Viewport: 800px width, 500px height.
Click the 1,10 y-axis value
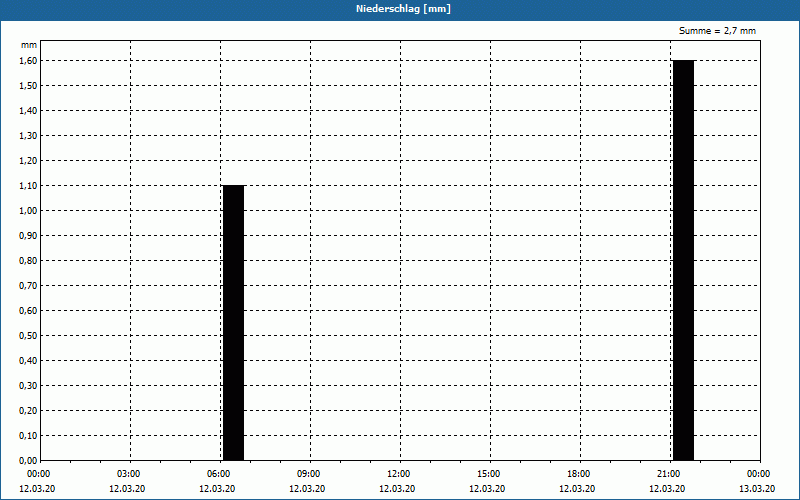[28, 185]
